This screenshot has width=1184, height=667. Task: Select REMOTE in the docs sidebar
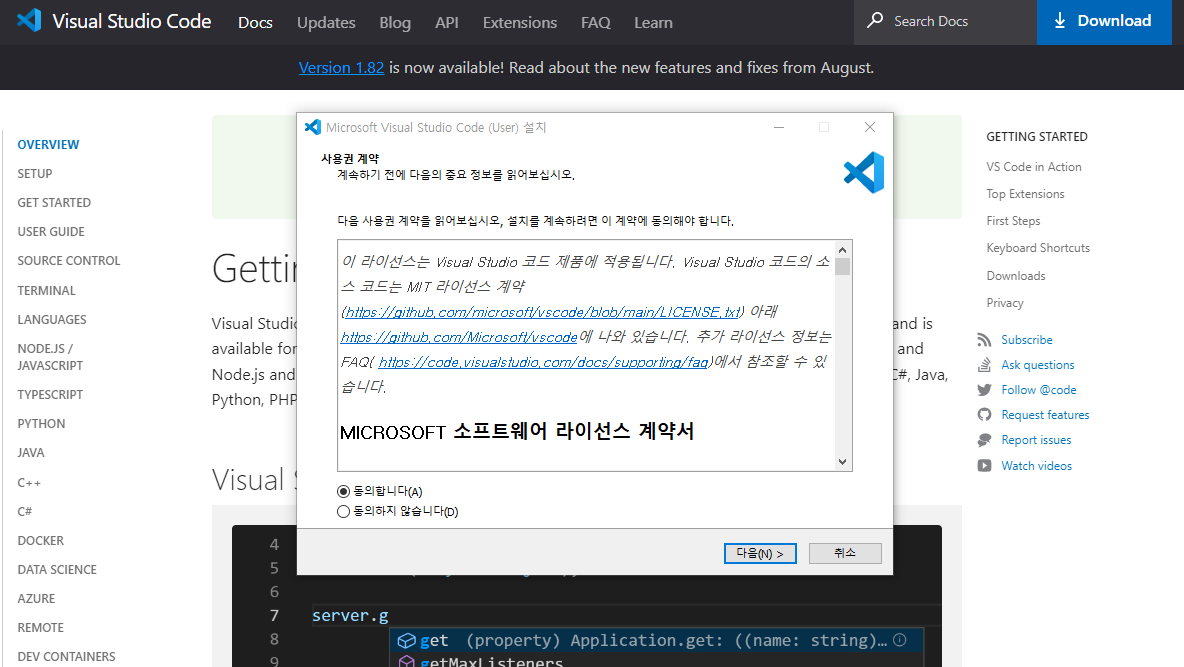41,628
